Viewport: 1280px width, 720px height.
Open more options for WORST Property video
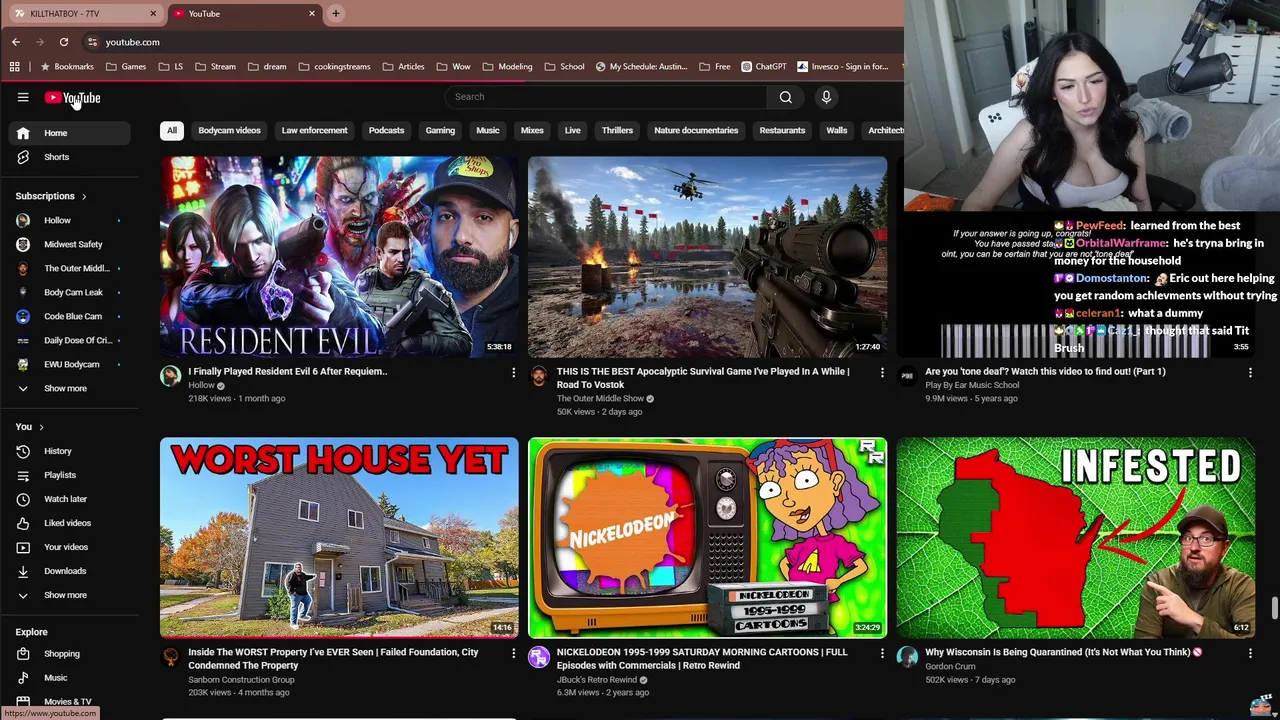point(514,653)
